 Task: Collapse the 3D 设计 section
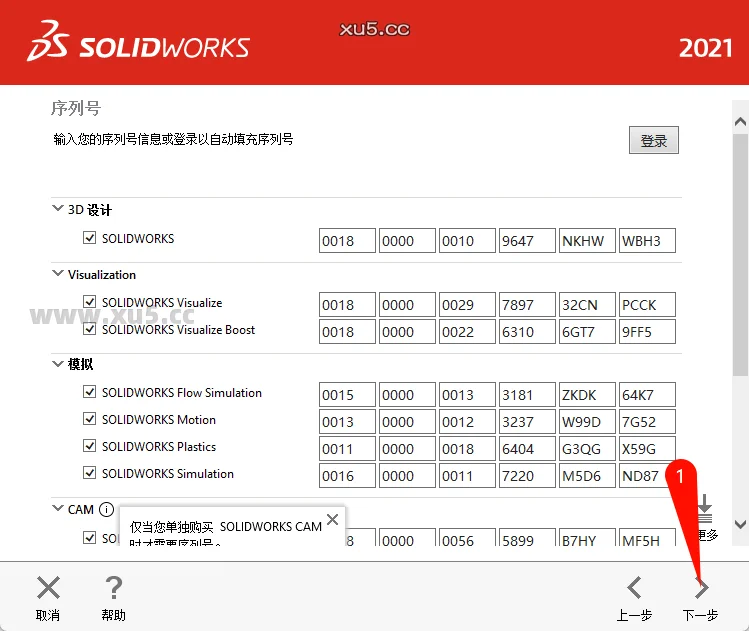[x=57, y=210]
